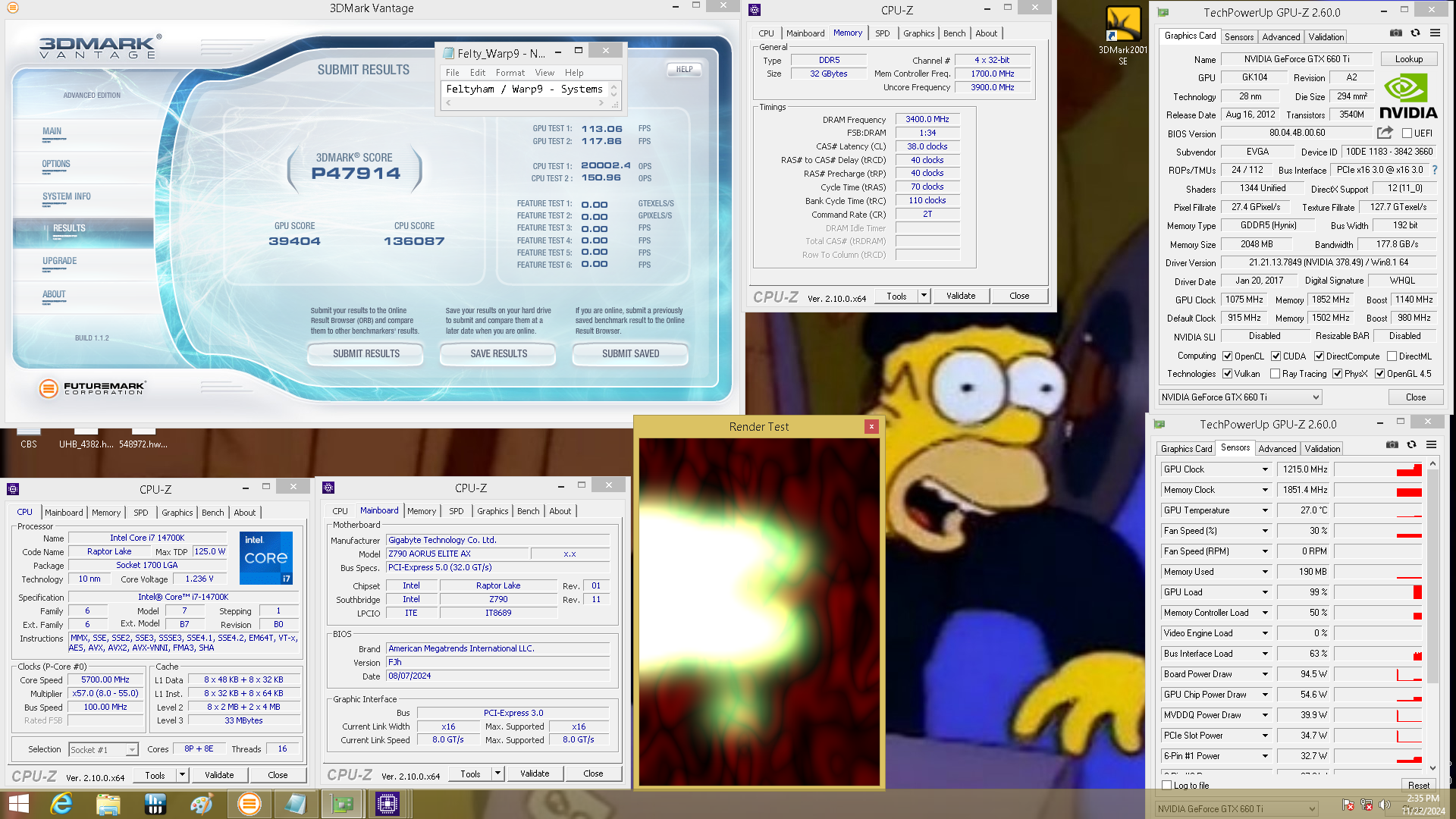This screenshot has height=819, width=1456.
Task: Expand Board Power Draw sensor dropdown
Action: [x=1265, y=674]
